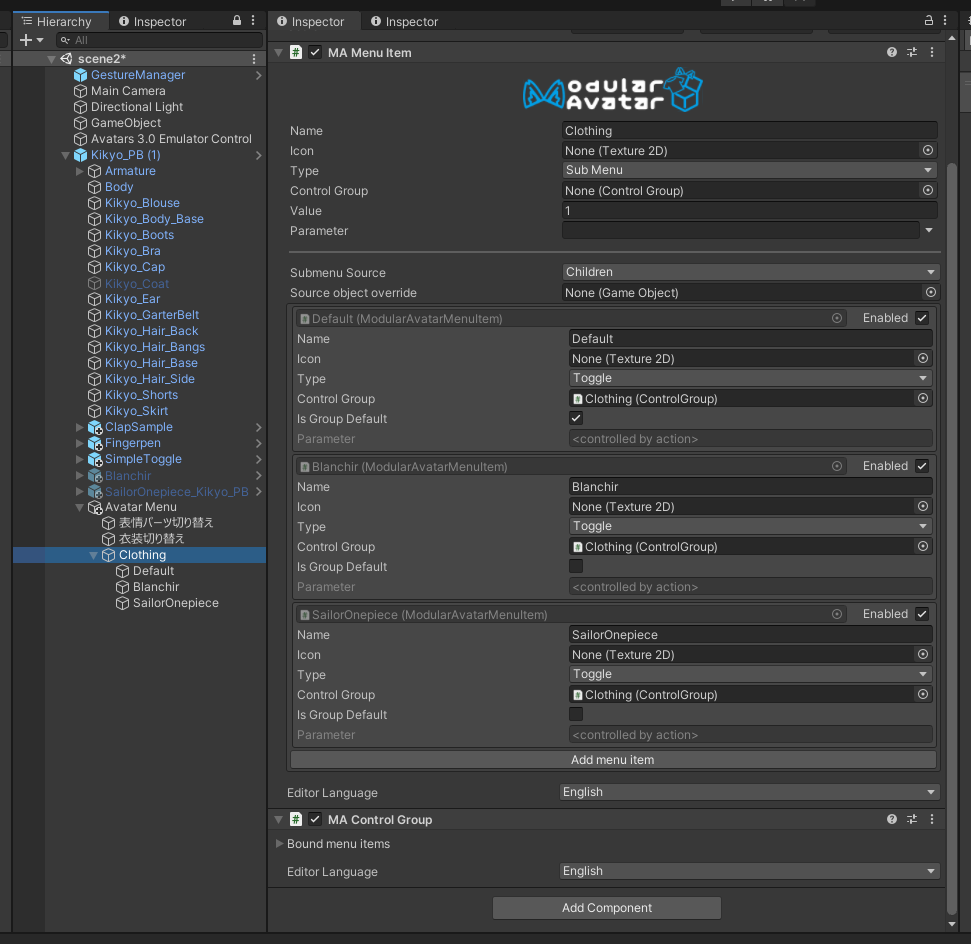Switch to the Hierarchy tab

coord(61,22)
